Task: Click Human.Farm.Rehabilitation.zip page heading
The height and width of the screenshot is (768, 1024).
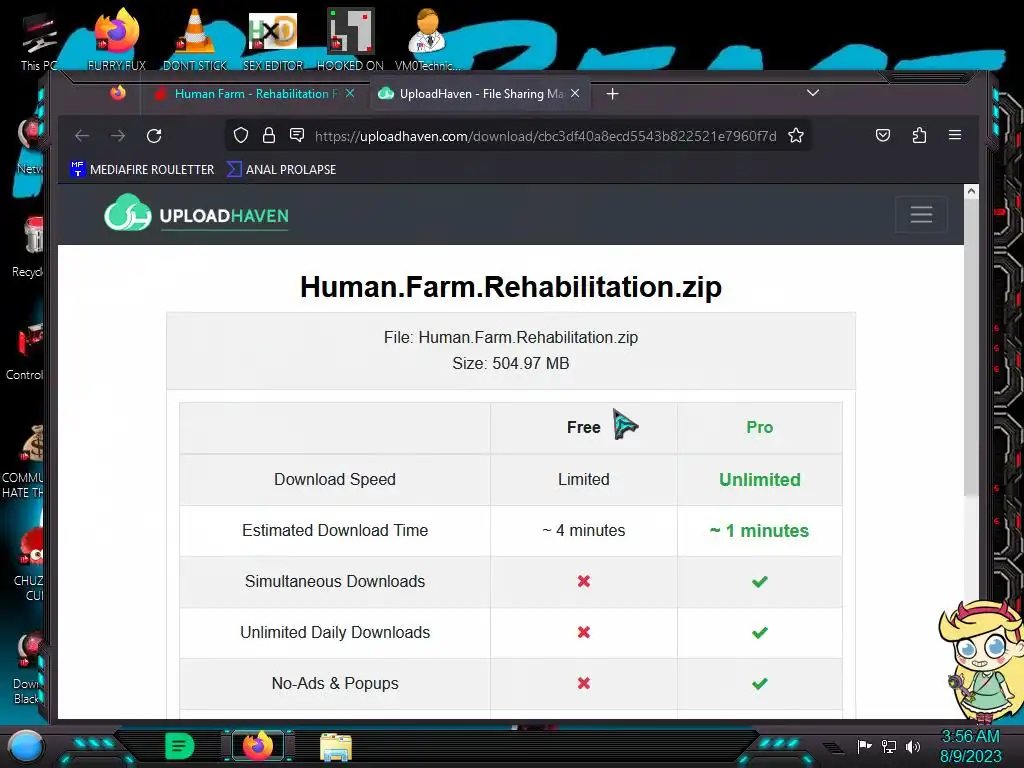Action: coord(511,287)
